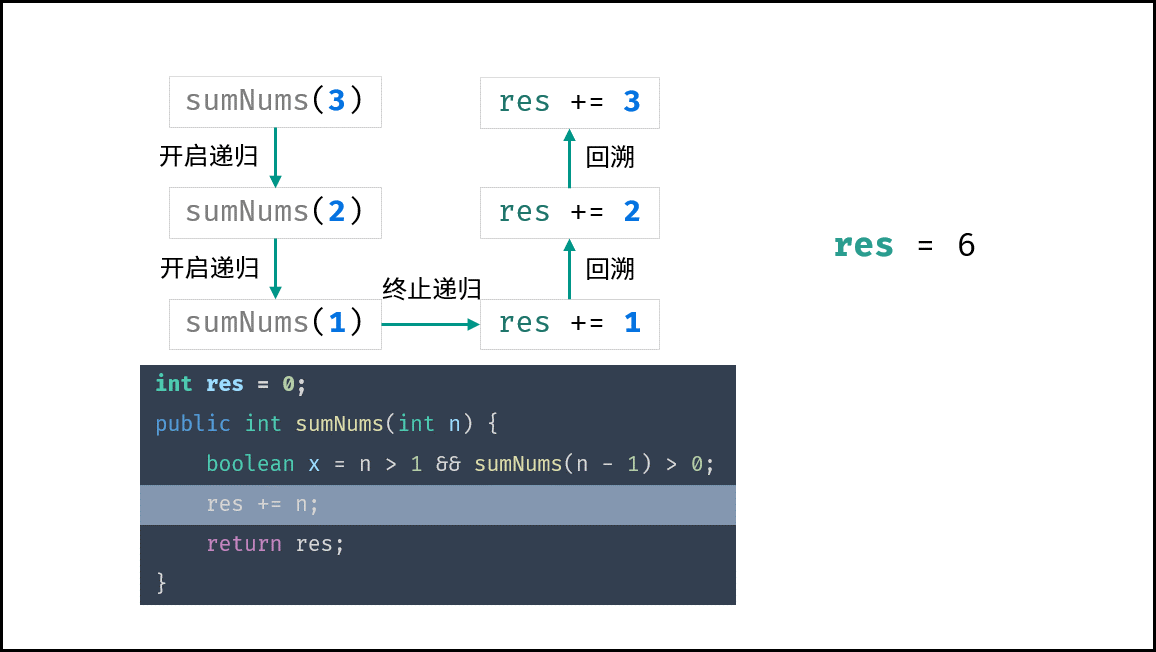1156x652 pixels.
Task: Click the sumNums(1) box
Action: pyautogui.click(x=275, y=324)
